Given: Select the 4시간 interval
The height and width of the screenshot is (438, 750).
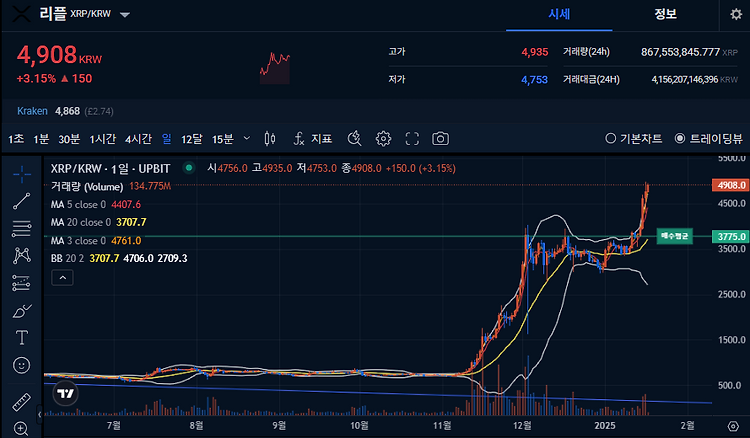Looking at the screenshot, I should pyautogui.click(x=138, y=139).
